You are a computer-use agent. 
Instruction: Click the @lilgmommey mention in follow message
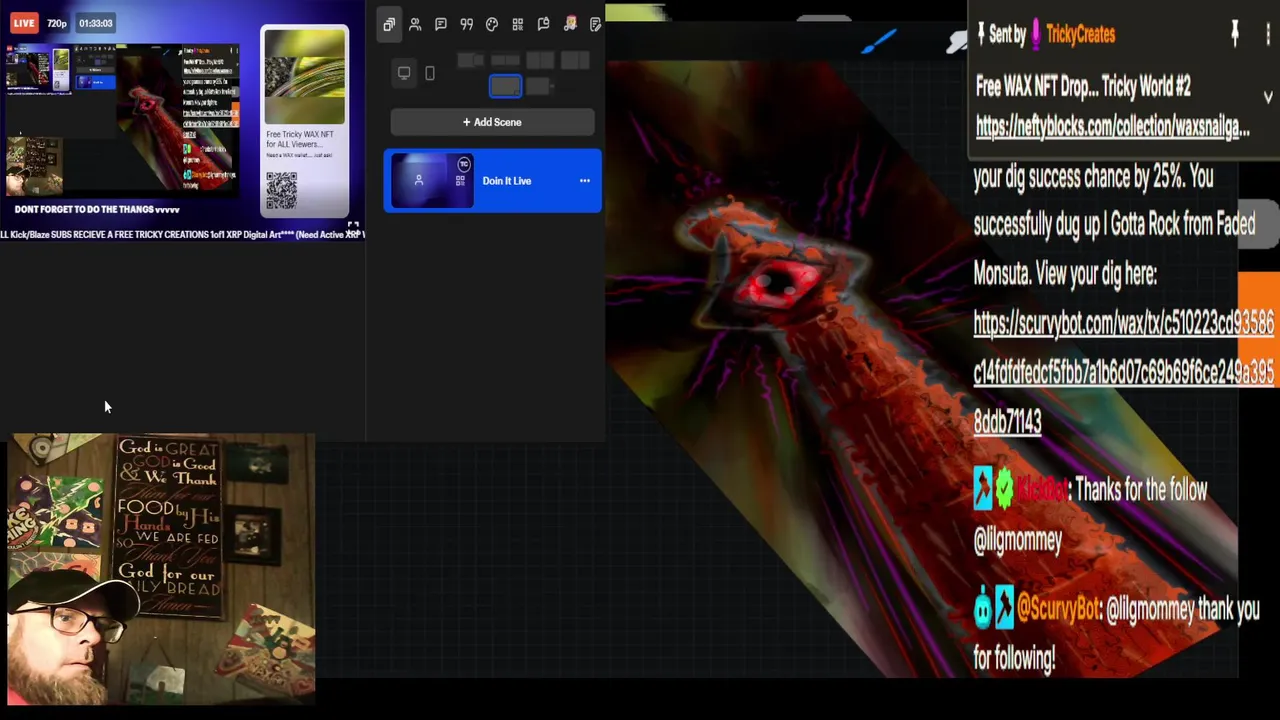(x=1018, y=540)
